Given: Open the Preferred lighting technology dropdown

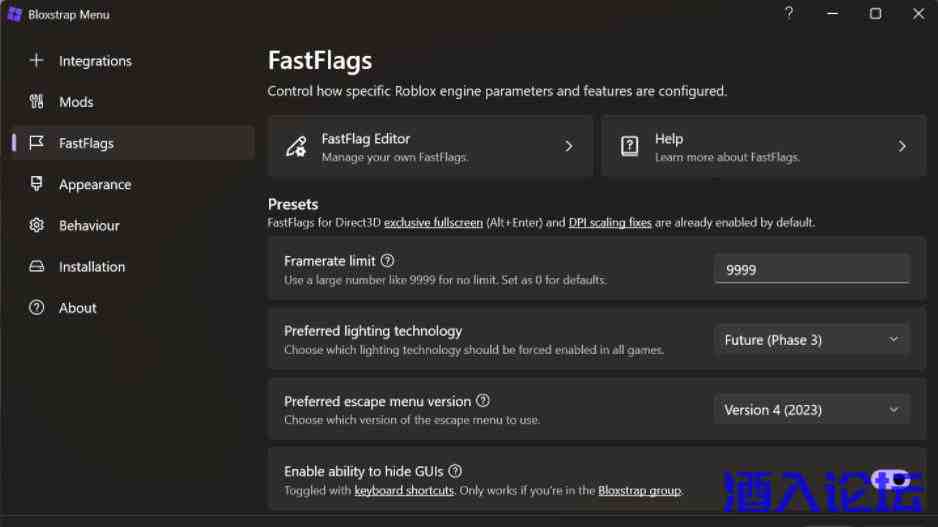Looking at the screenshot, I should (x=811, y=340).
